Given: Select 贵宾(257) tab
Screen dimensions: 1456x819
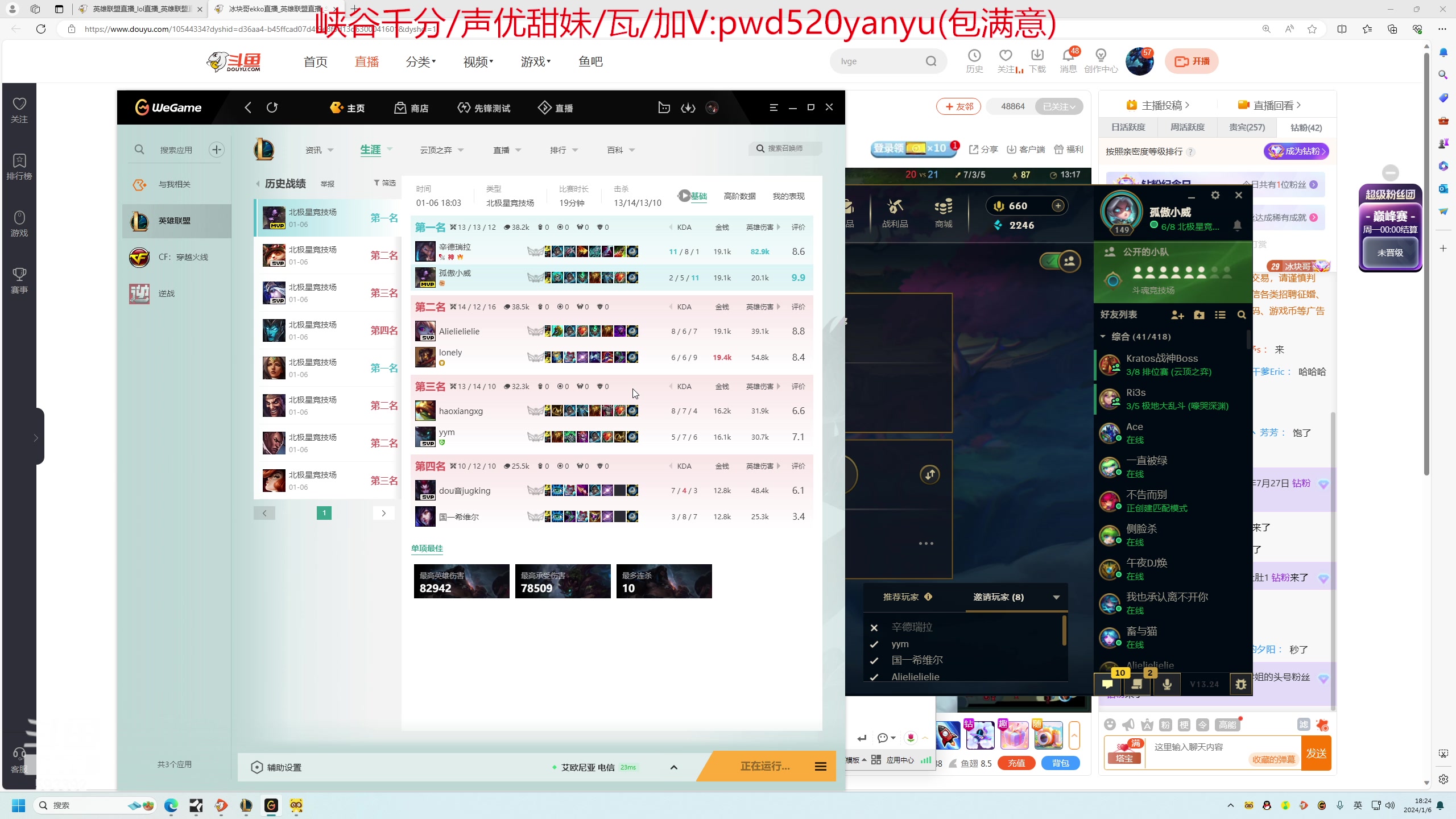Looking at the screenshot, I should click(1247, 127).
